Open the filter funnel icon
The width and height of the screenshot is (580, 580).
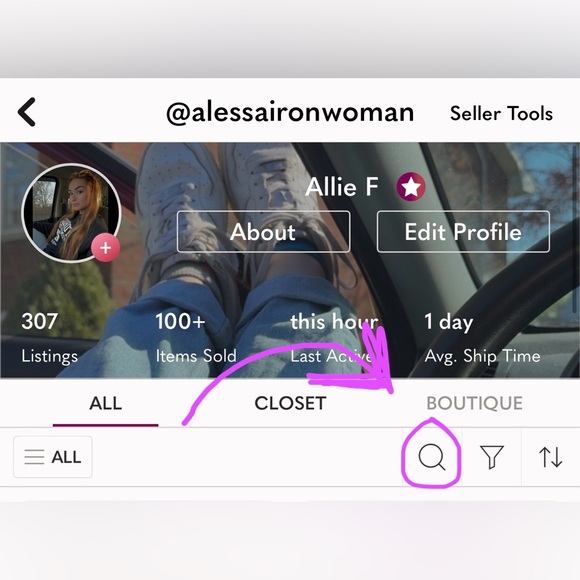coord(492,457)
